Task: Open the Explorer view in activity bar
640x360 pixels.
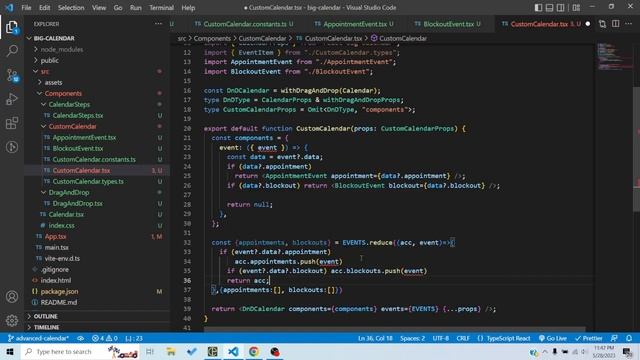Action: pyautogui.click(x=12, y=28)
